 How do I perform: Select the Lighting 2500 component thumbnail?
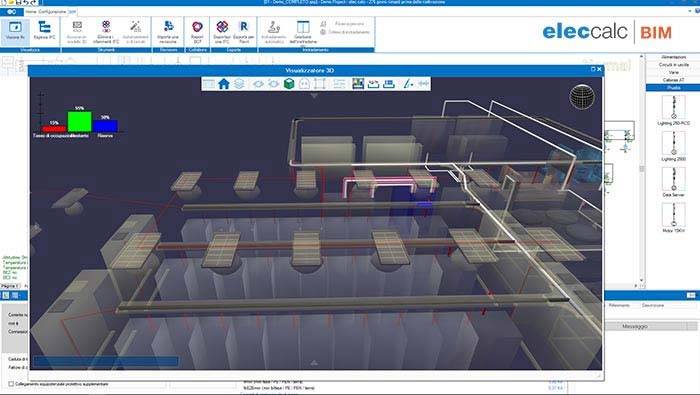click(x=674, y=143)
